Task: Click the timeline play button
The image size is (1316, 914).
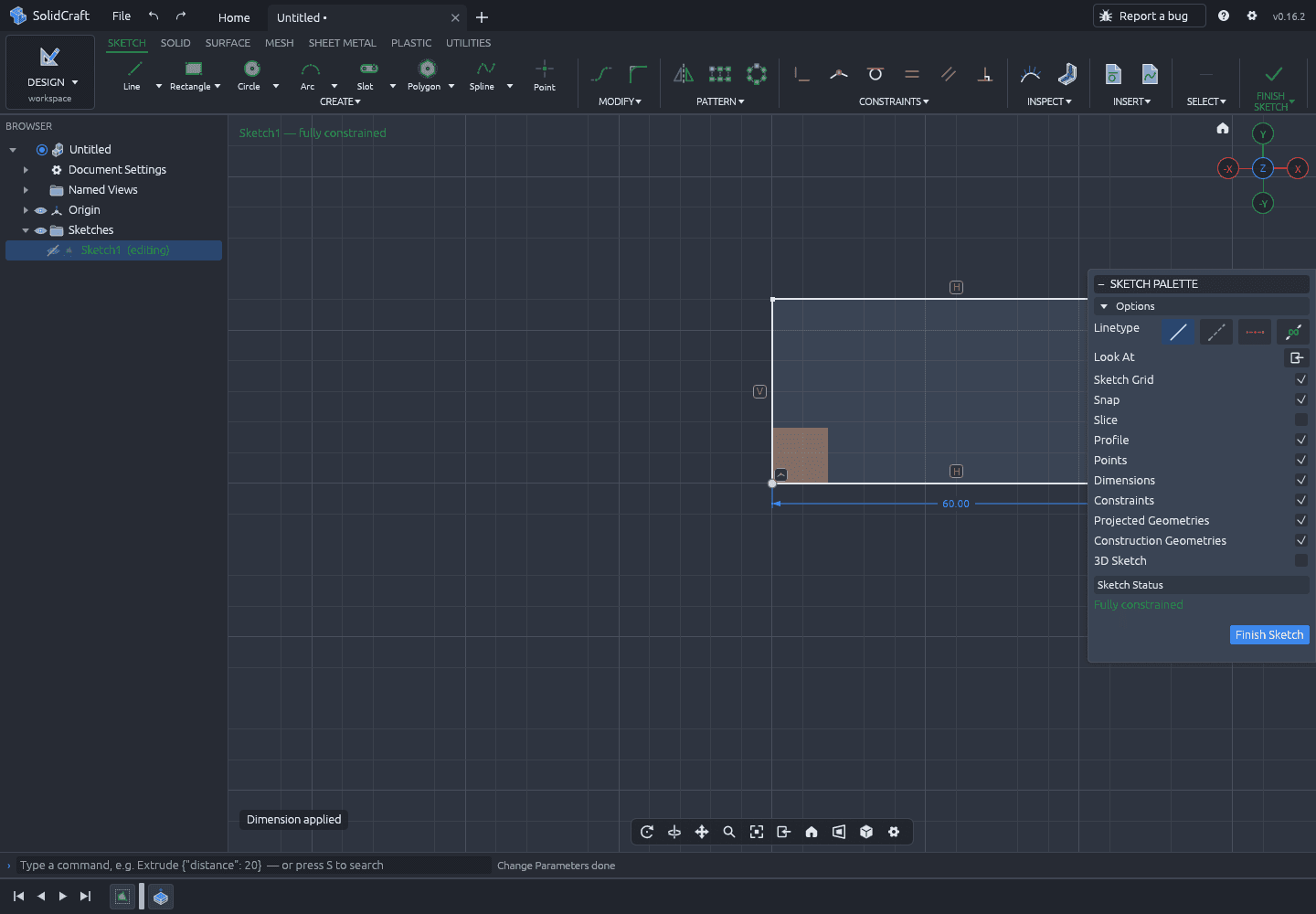Action: click(62, 896)
